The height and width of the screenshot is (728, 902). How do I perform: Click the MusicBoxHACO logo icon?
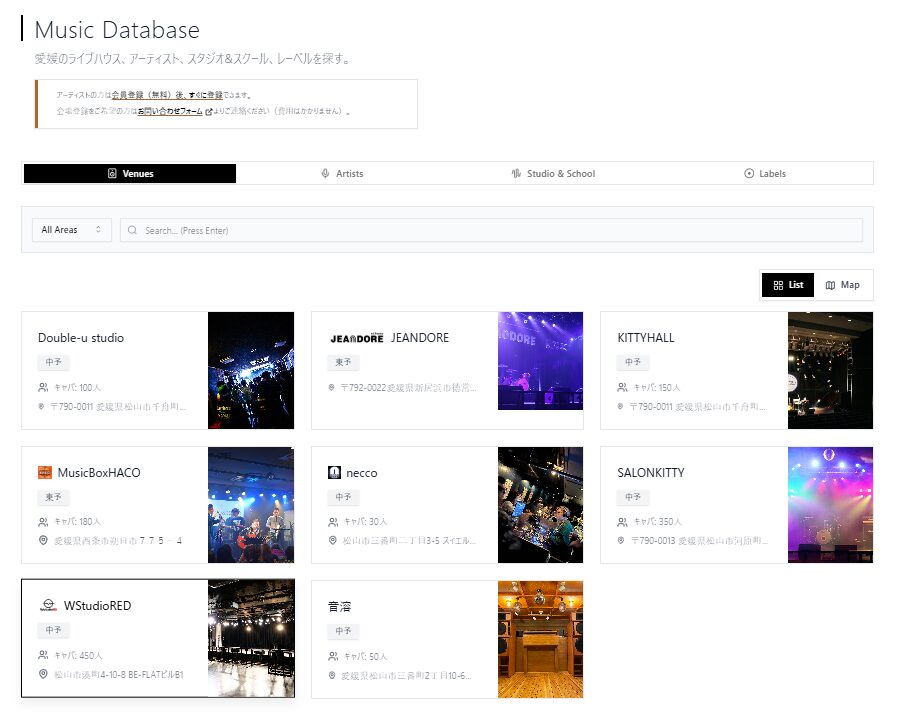point(44,472)
